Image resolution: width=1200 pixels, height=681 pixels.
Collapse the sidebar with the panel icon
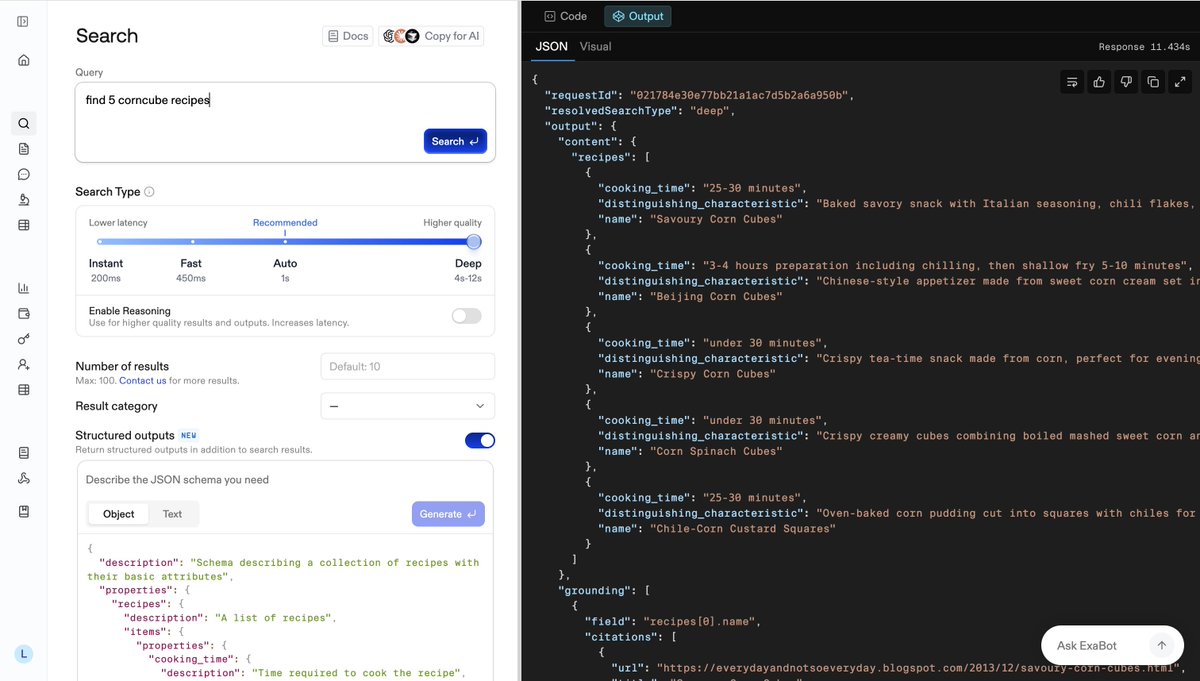click(23, 21)
